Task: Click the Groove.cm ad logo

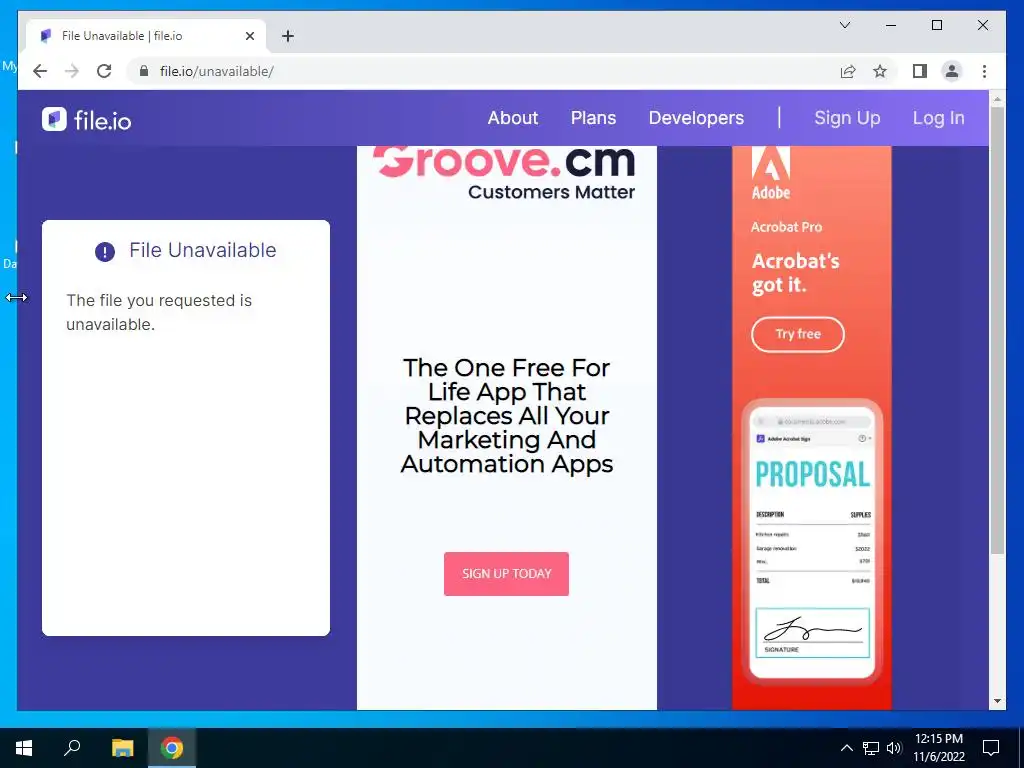Action: [504, 161]
